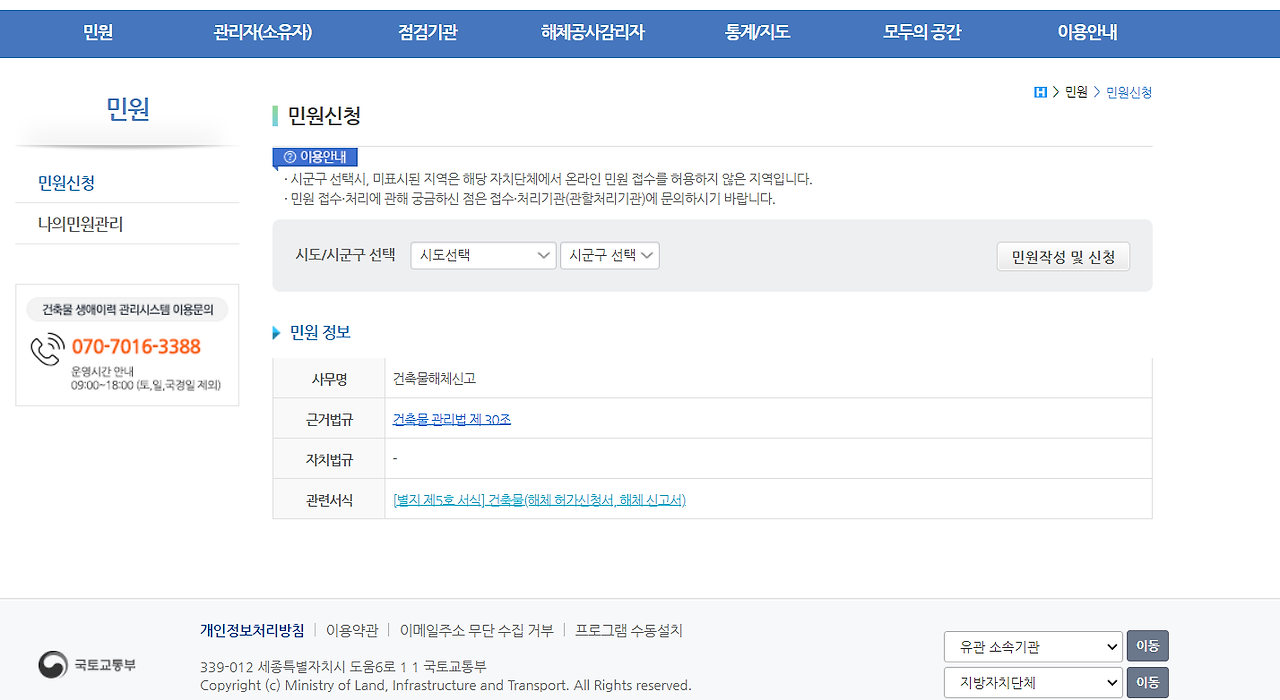Screen dimensions: 1280x700
Task: Open the 점검기관 menu
Action: (427, 33)
